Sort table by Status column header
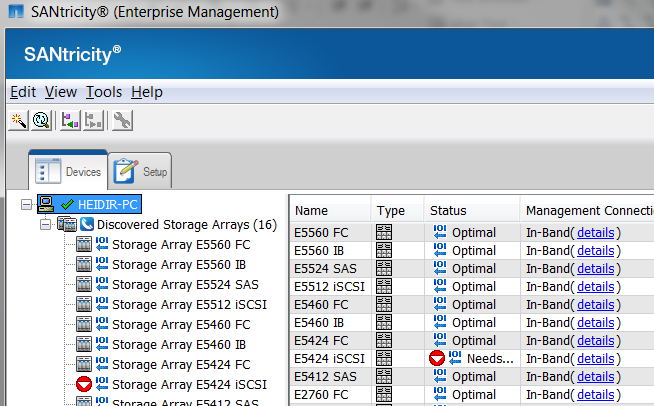654x406 pixels. [x=472, y=211]
